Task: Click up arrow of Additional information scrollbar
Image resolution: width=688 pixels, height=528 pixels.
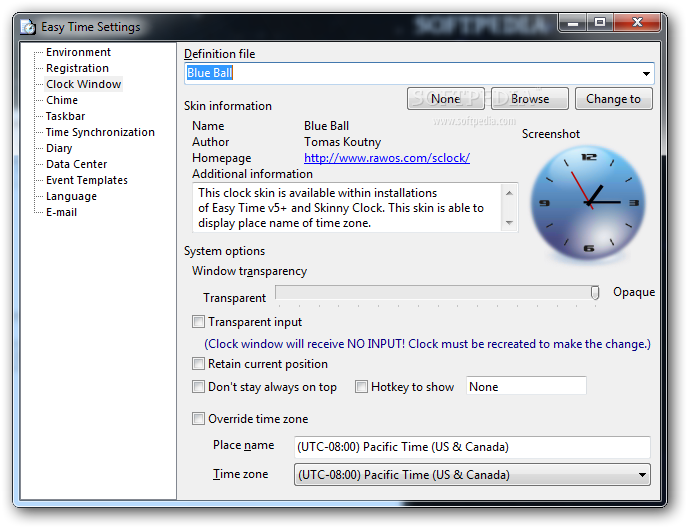Action: [x=509, y=193]
